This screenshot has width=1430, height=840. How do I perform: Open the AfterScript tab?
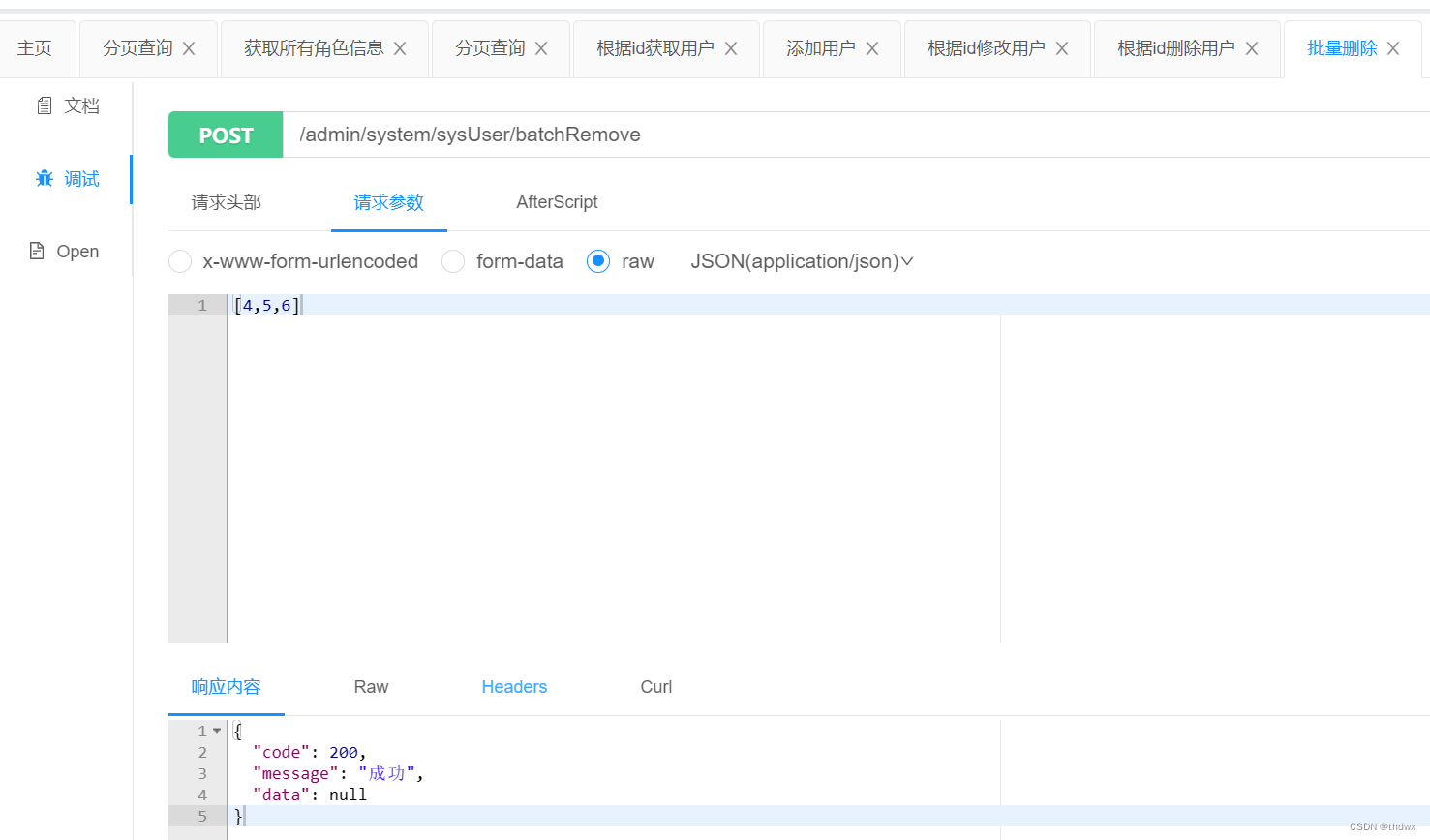click(x=557, y=202)
